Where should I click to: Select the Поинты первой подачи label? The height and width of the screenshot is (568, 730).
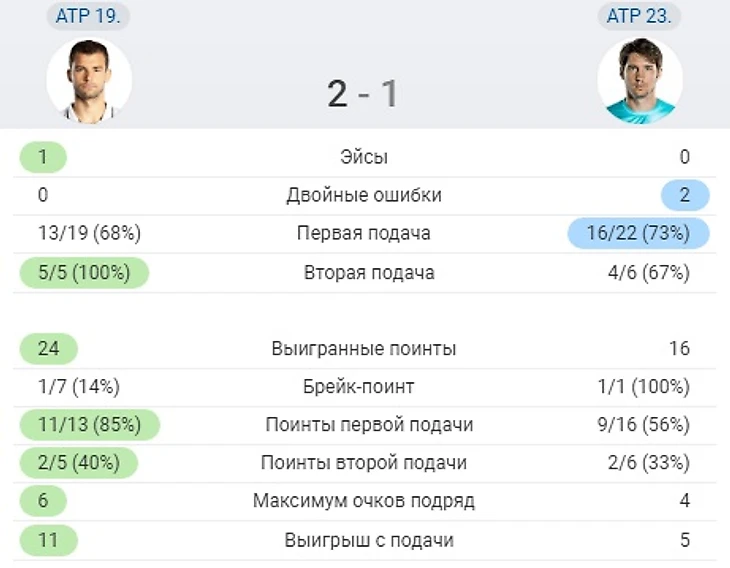(x=369, y=425)
